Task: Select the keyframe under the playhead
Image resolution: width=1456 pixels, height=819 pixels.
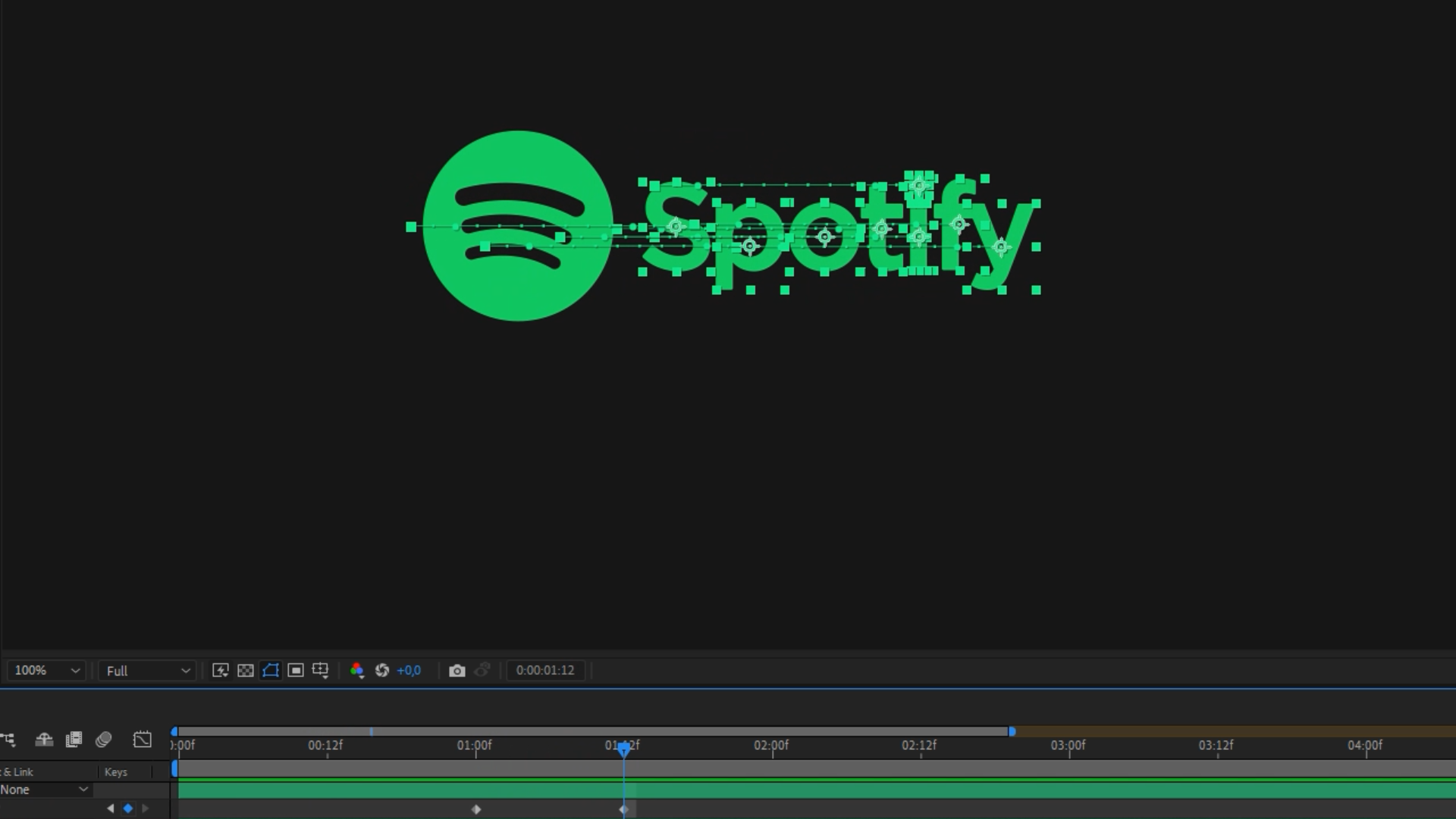Action: click(623, 809)
